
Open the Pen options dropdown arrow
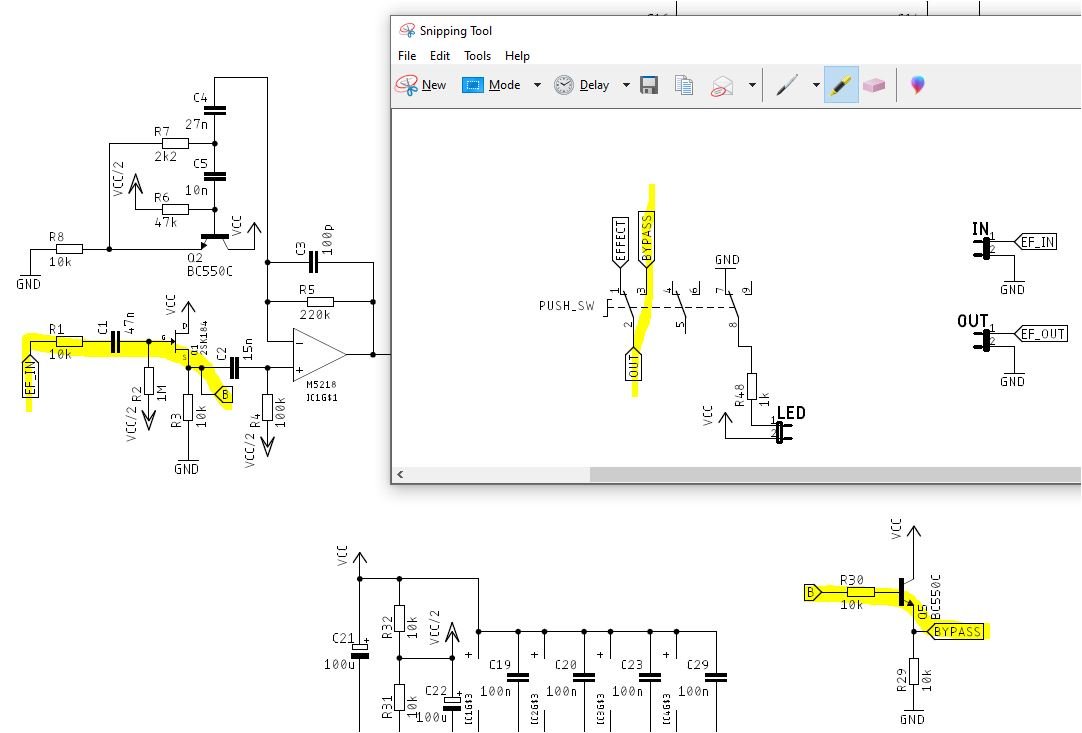pos(816,85)
